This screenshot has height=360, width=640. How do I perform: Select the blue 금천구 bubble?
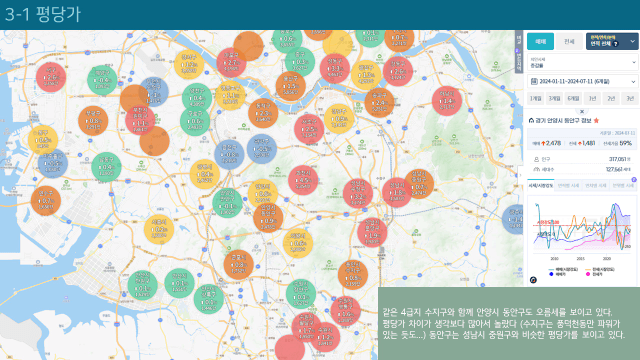point(229,155)
